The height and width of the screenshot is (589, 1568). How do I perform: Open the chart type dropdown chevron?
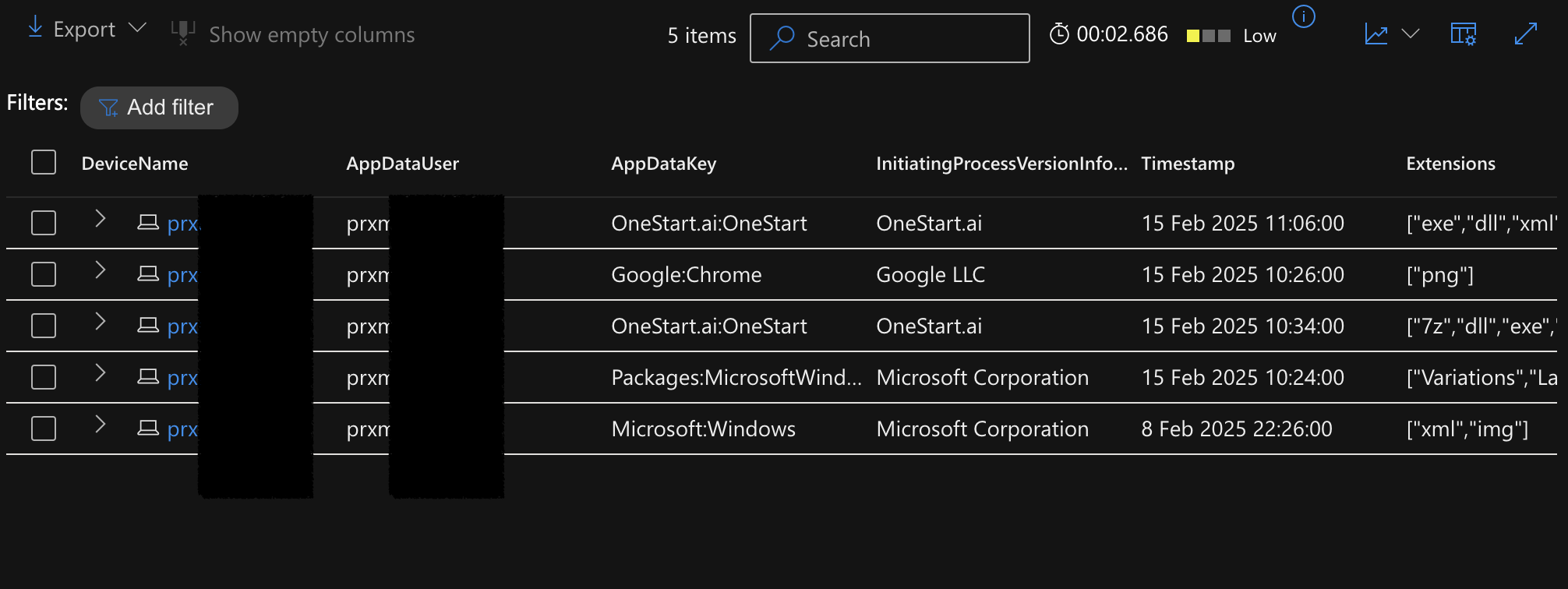coord(1411,34)
